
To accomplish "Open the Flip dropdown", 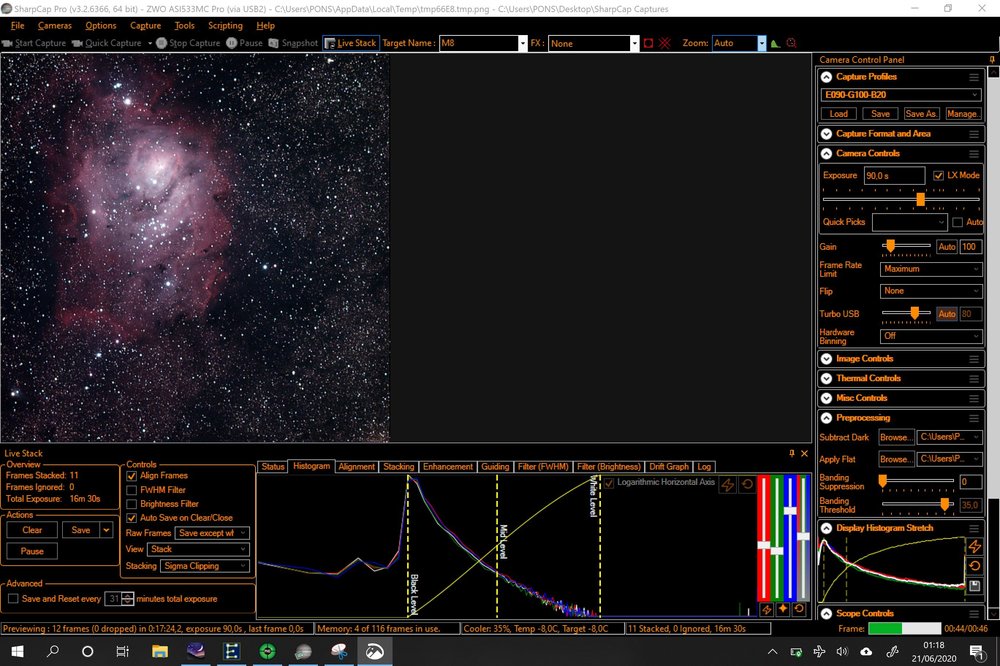I will pos(931,291).
